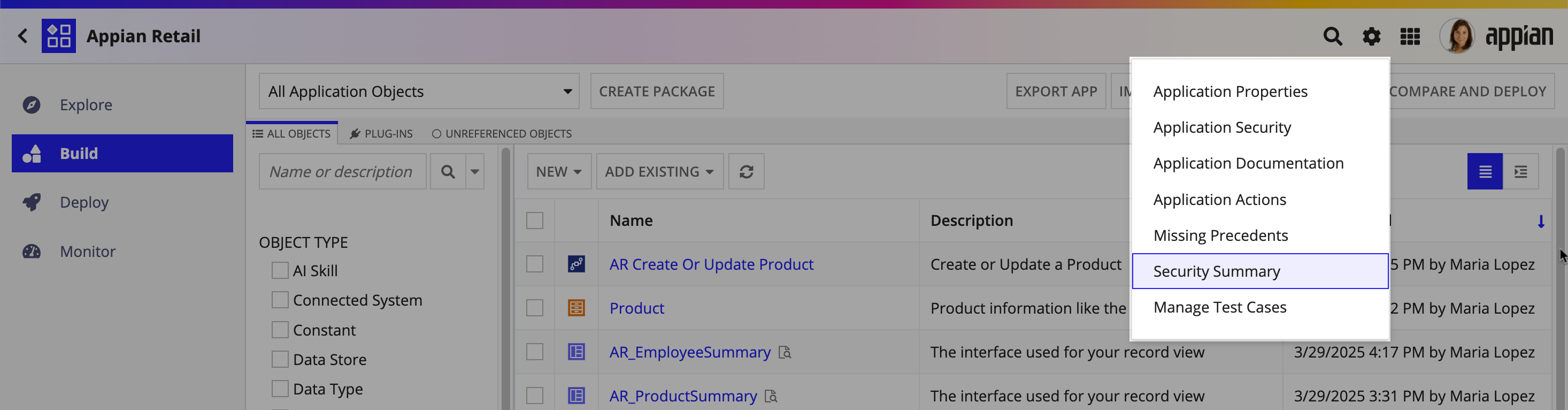Click the preview icon after AR_EmployeeSummary
Screen dimensions: 1568x410
(x=785, y=352)
